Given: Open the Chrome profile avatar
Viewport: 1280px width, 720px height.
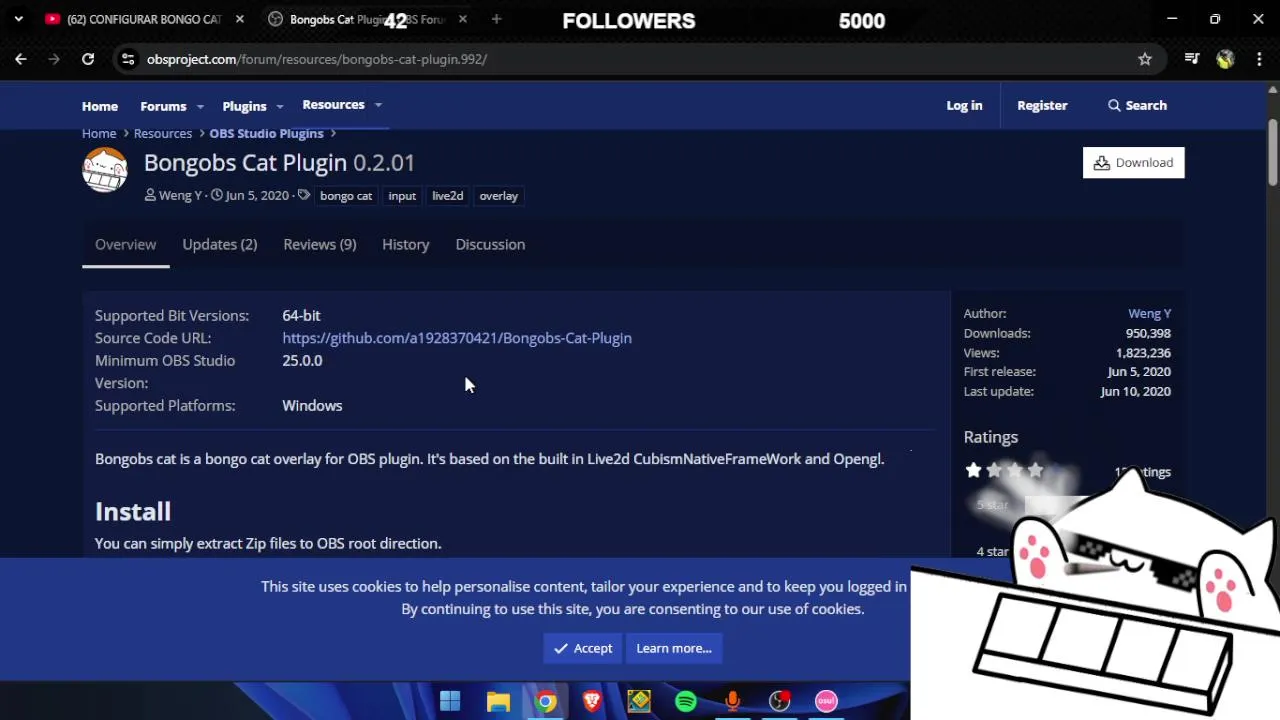Looking at the screenshot, I should [1225, 59].
